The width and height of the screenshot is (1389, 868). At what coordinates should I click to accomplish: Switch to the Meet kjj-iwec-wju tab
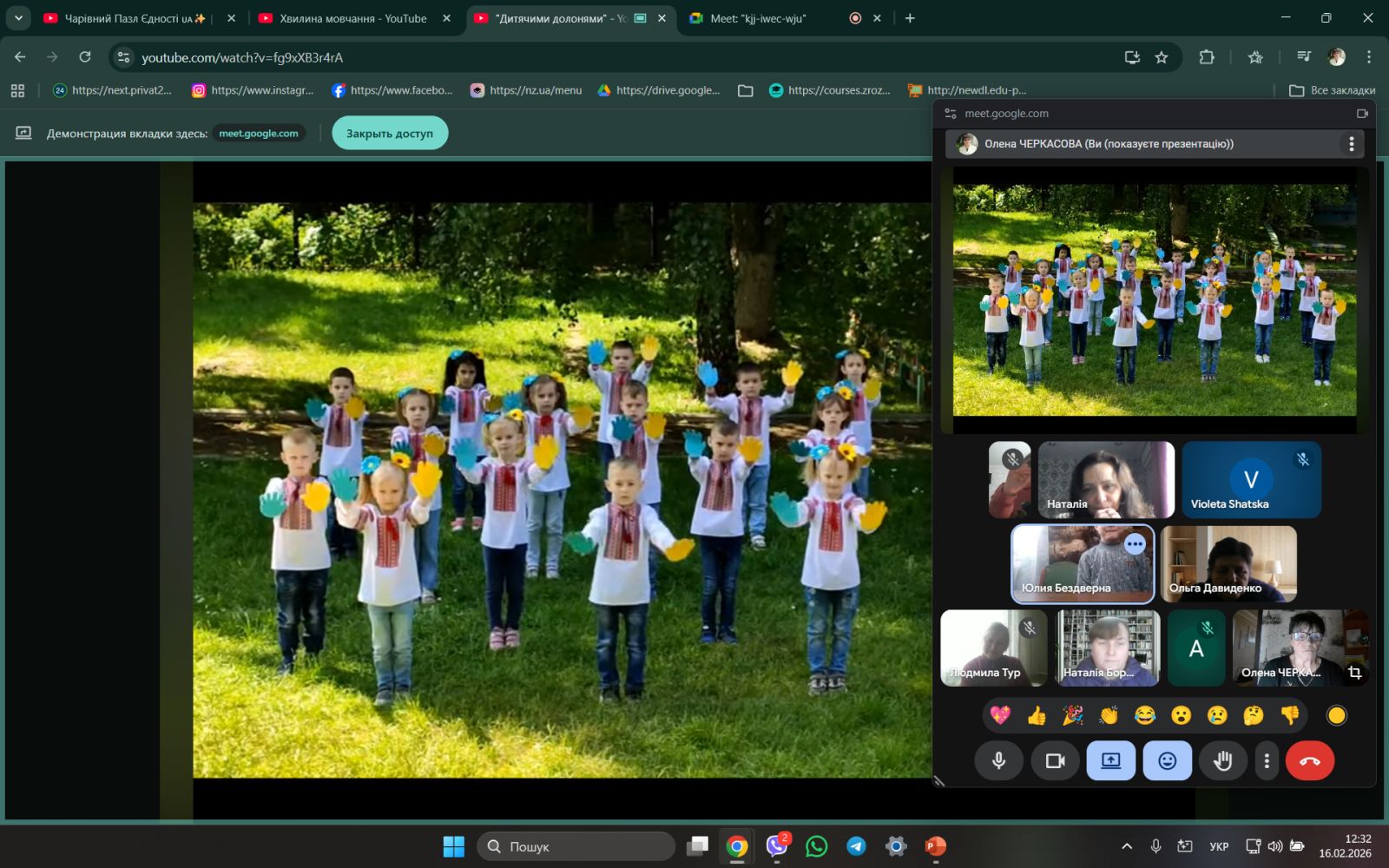point(758,18)
